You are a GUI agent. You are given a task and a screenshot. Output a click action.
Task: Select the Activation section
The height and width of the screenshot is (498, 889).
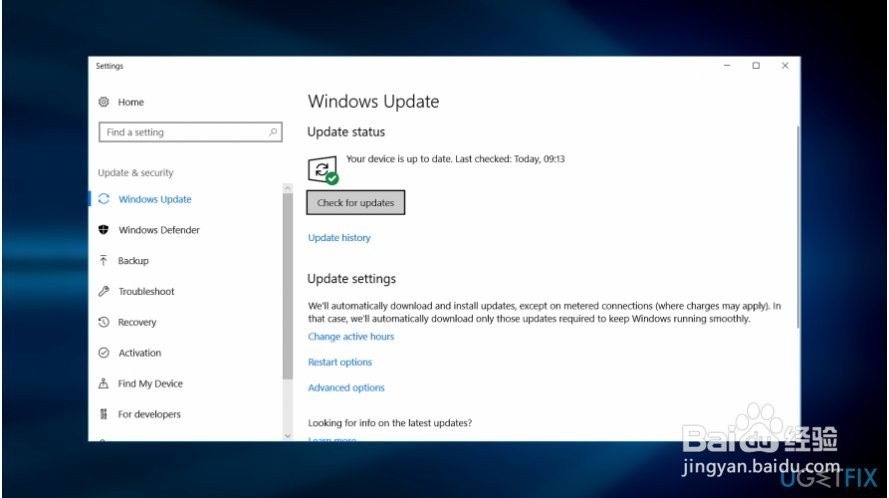pyautogui.click(x=140, y=353)
